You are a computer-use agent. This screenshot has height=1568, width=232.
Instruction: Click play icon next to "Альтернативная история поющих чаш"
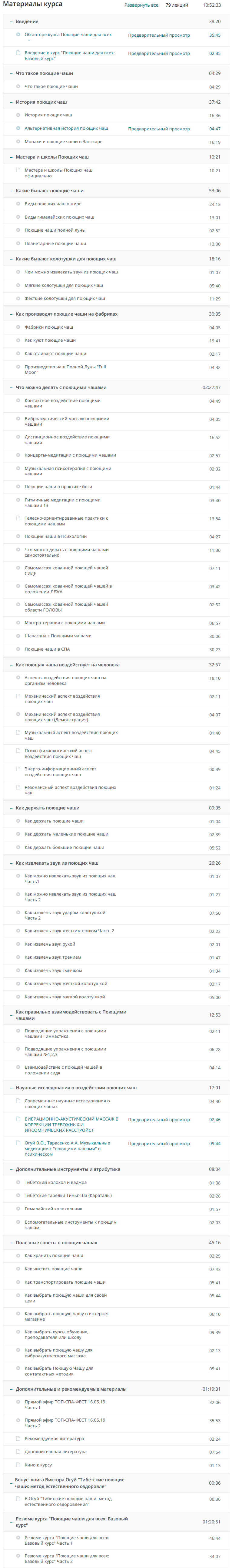point(18,129)
